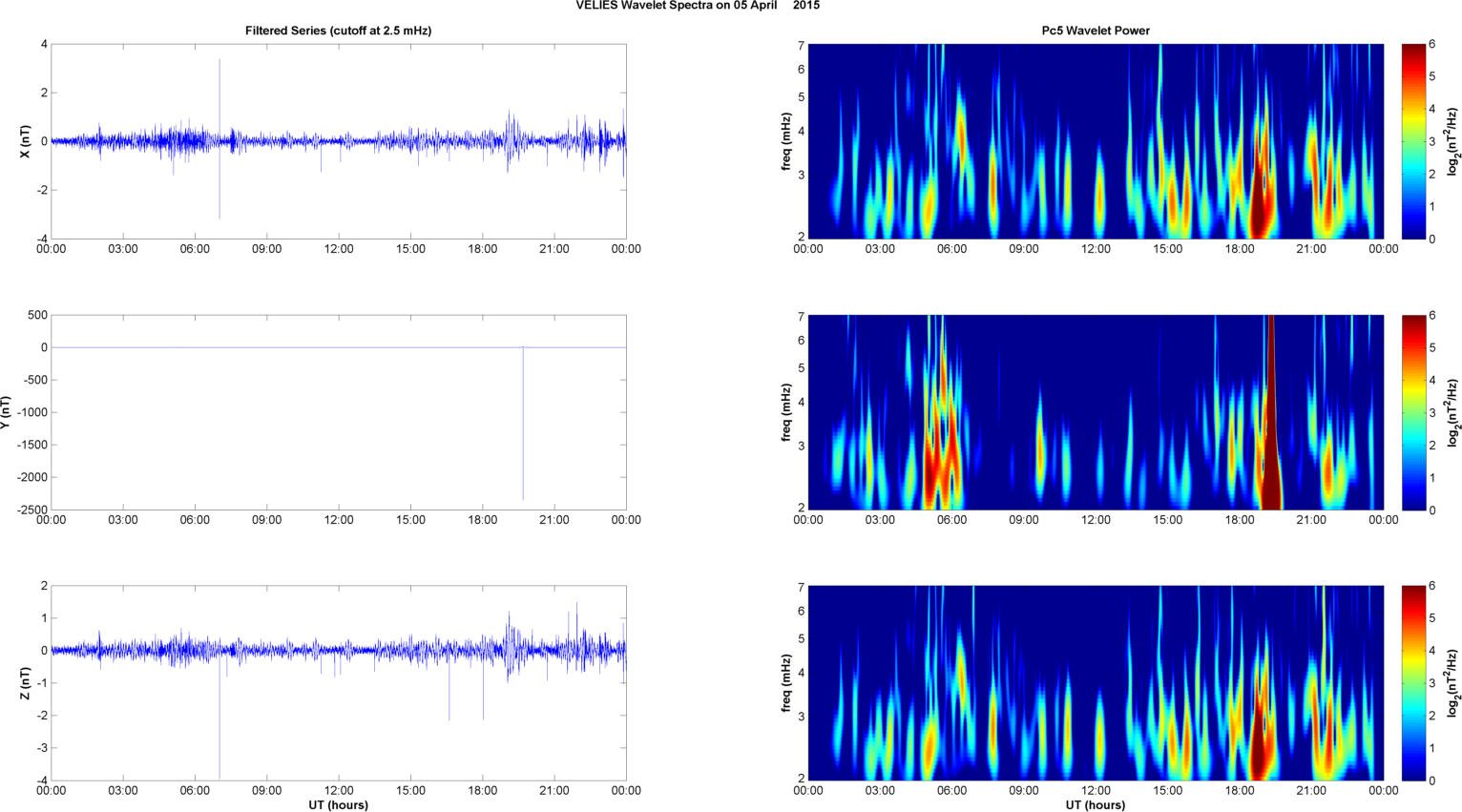Click 'freq (mHz)' label of the top spectrogram

click(785, 141)
